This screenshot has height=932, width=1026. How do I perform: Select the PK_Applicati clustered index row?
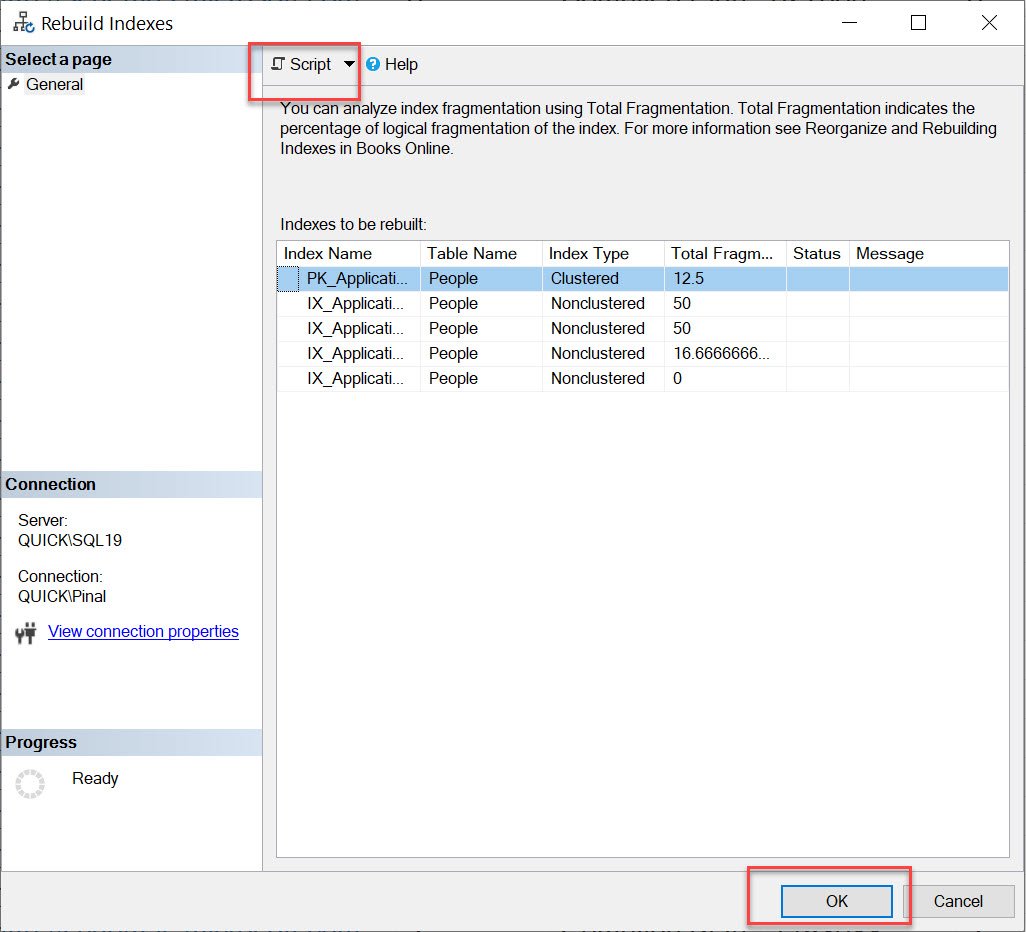click(x=643, y=279)
